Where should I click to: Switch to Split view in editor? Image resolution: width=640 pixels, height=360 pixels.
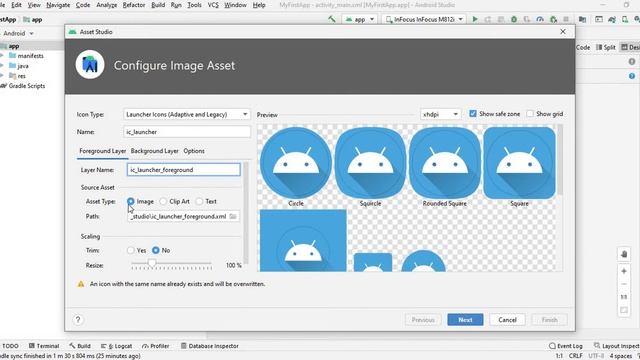(x=606, y=47)
